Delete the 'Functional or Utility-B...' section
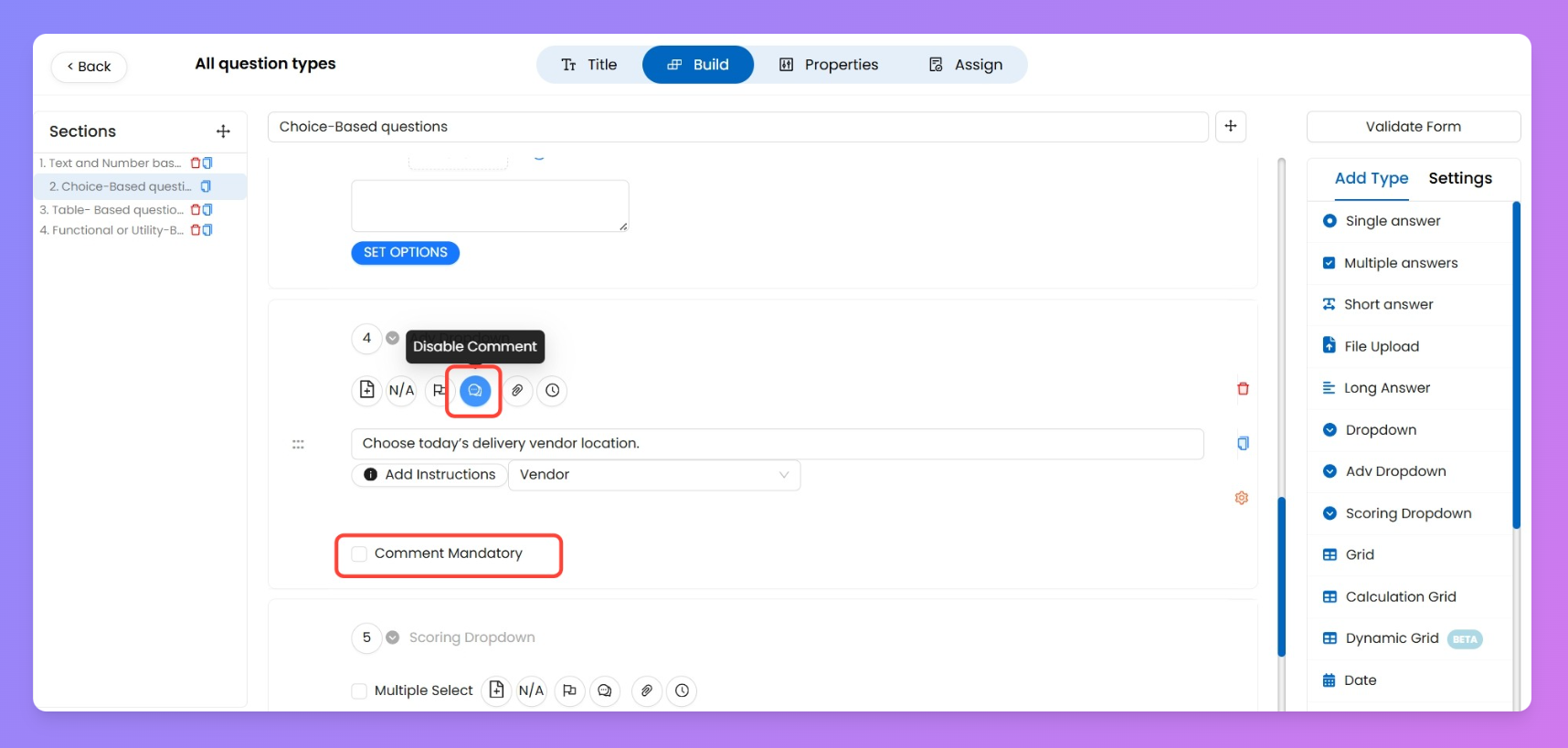The height and width of the screenshot is (748, 1568). (195, 230)
